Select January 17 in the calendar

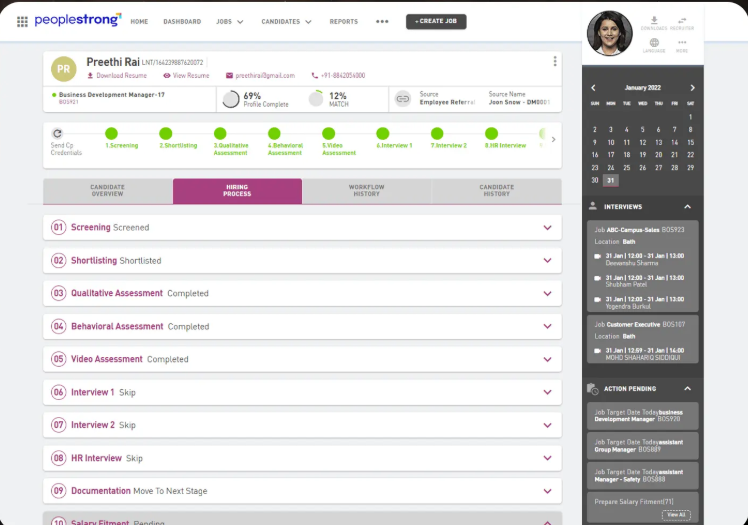(611, 155)
